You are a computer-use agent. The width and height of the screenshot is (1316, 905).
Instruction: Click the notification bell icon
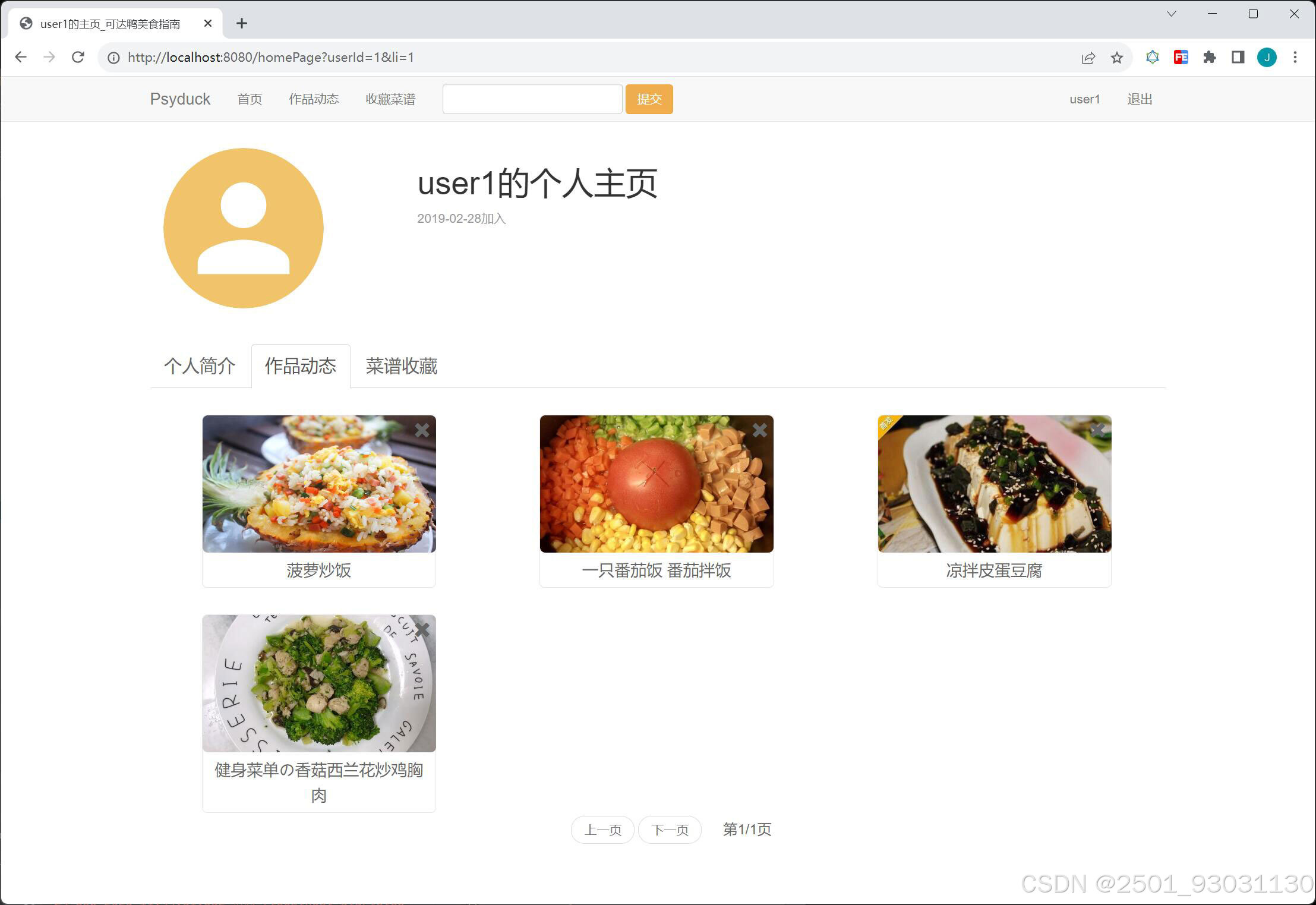coord(1152,57)
